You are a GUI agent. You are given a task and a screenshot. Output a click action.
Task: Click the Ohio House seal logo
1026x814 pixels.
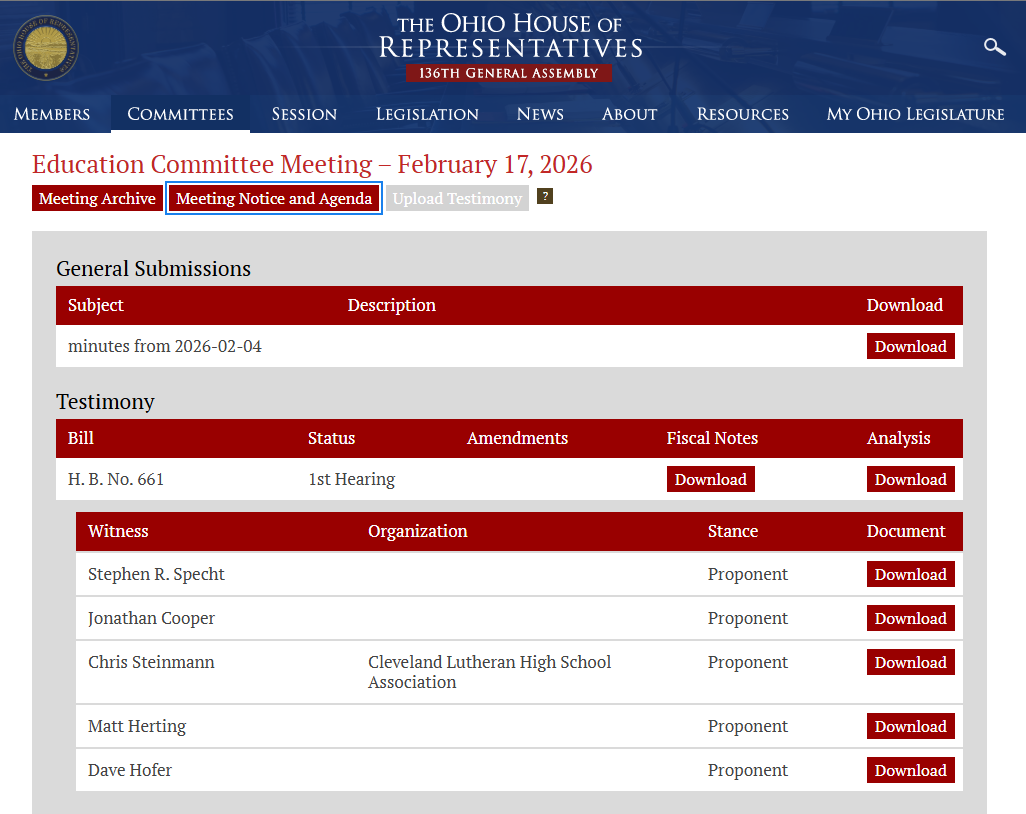(46, 48)
